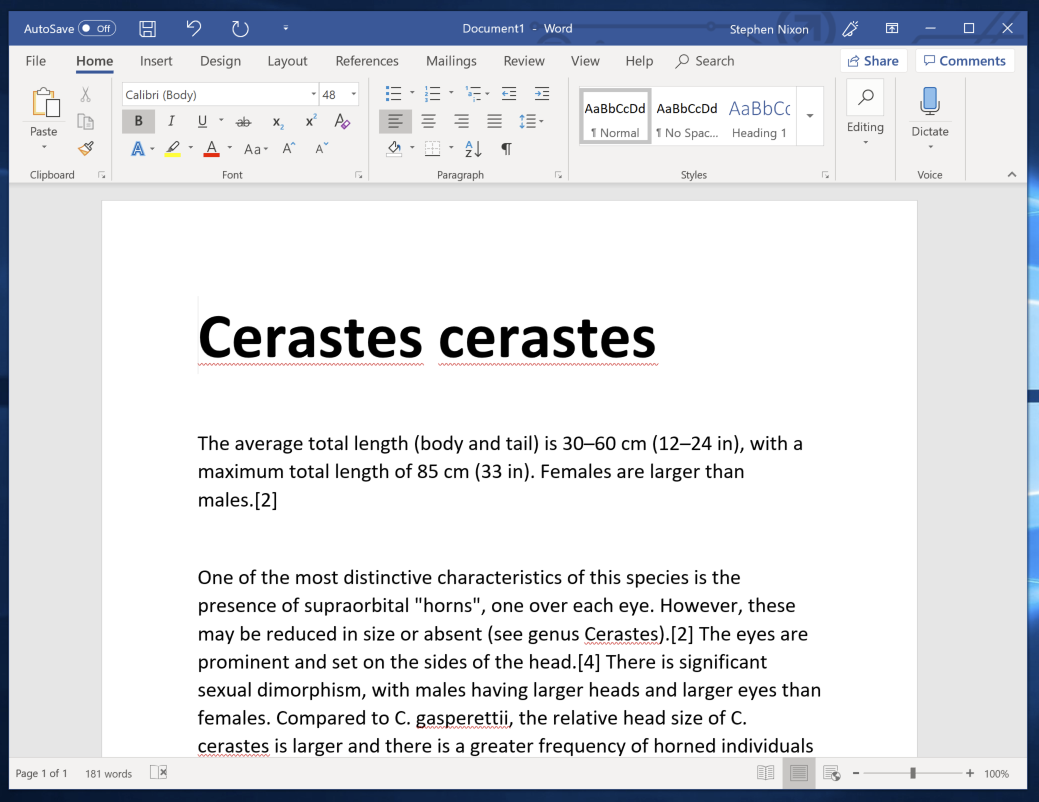The image size is (1039, 802).
Task: Click the Cut scissors icon
Action: [85, 95]
